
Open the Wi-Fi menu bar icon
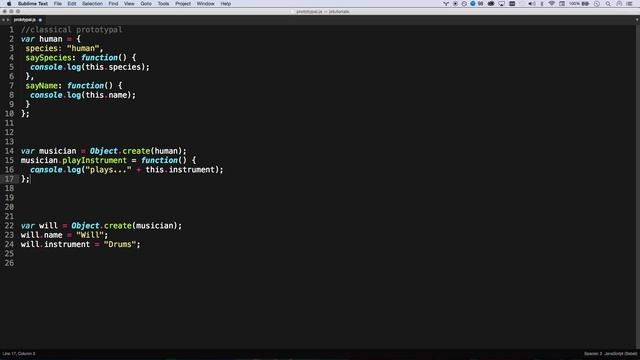(551, 4)
